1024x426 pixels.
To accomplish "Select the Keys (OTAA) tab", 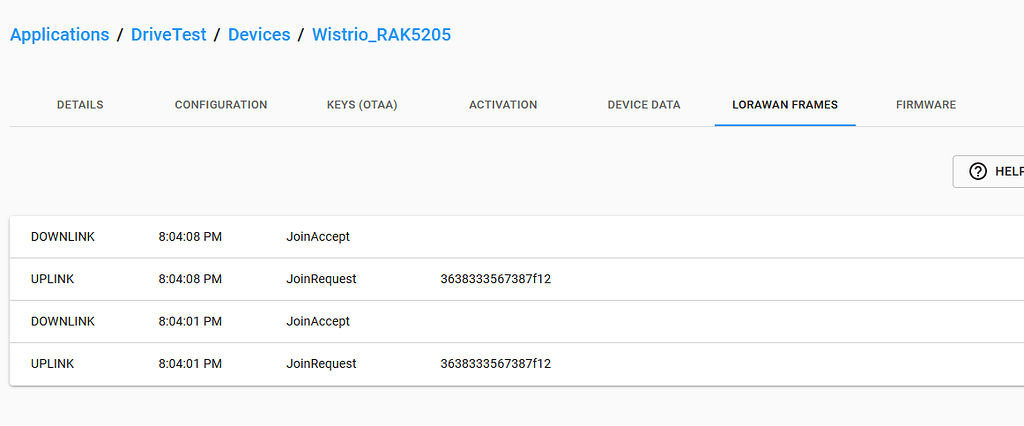I will coord(362,105).
